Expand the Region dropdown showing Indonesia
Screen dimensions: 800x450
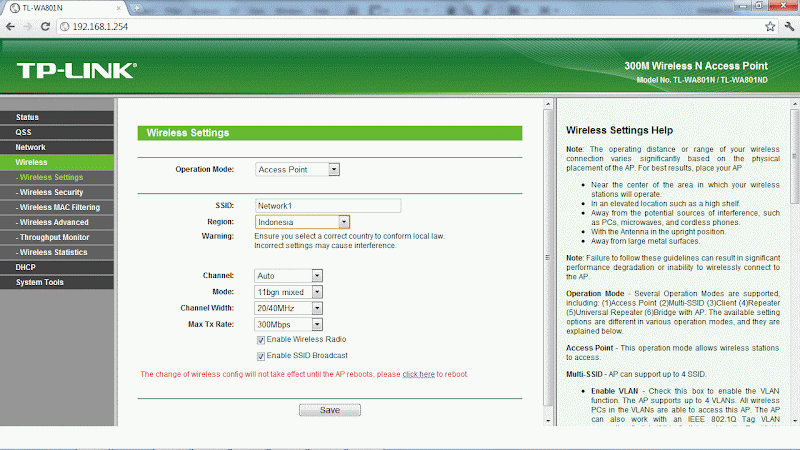coord(302,222)
